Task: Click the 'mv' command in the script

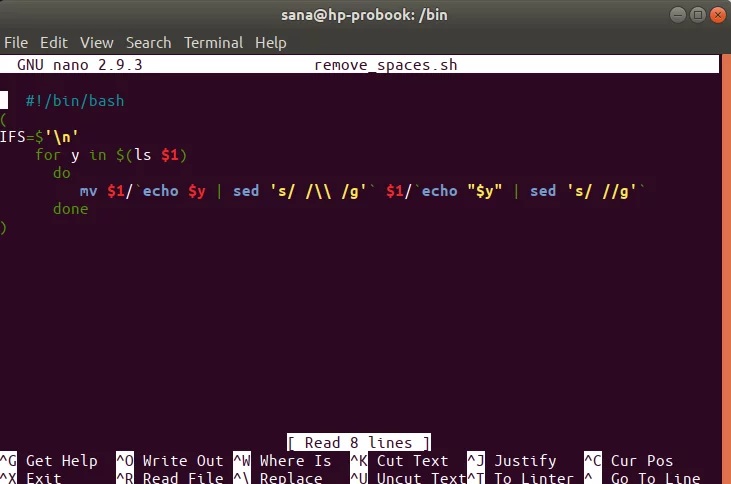Action: coord(89,191)
